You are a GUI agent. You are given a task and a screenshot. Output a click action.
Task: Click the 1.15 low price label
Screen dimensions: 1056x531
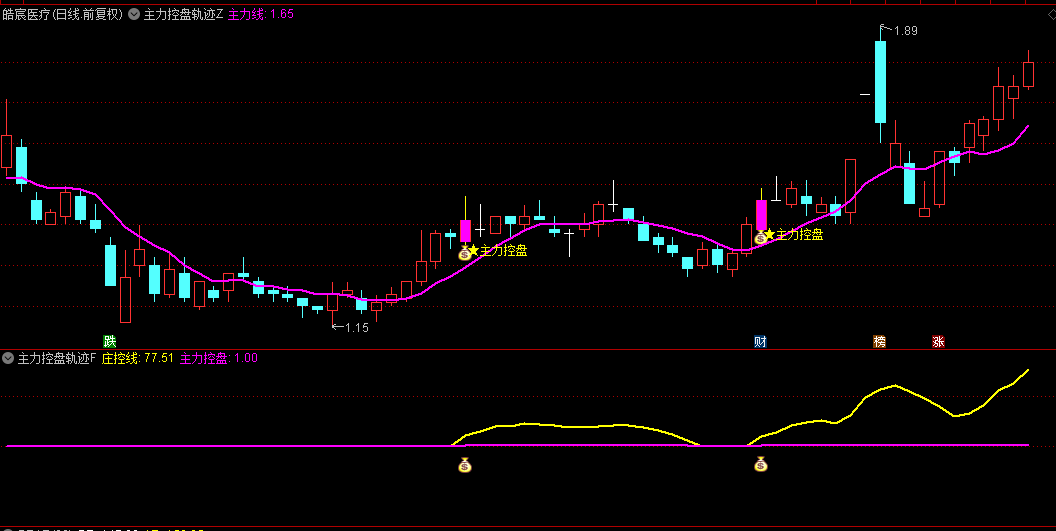pyautogui.click(x=357, y=328)
